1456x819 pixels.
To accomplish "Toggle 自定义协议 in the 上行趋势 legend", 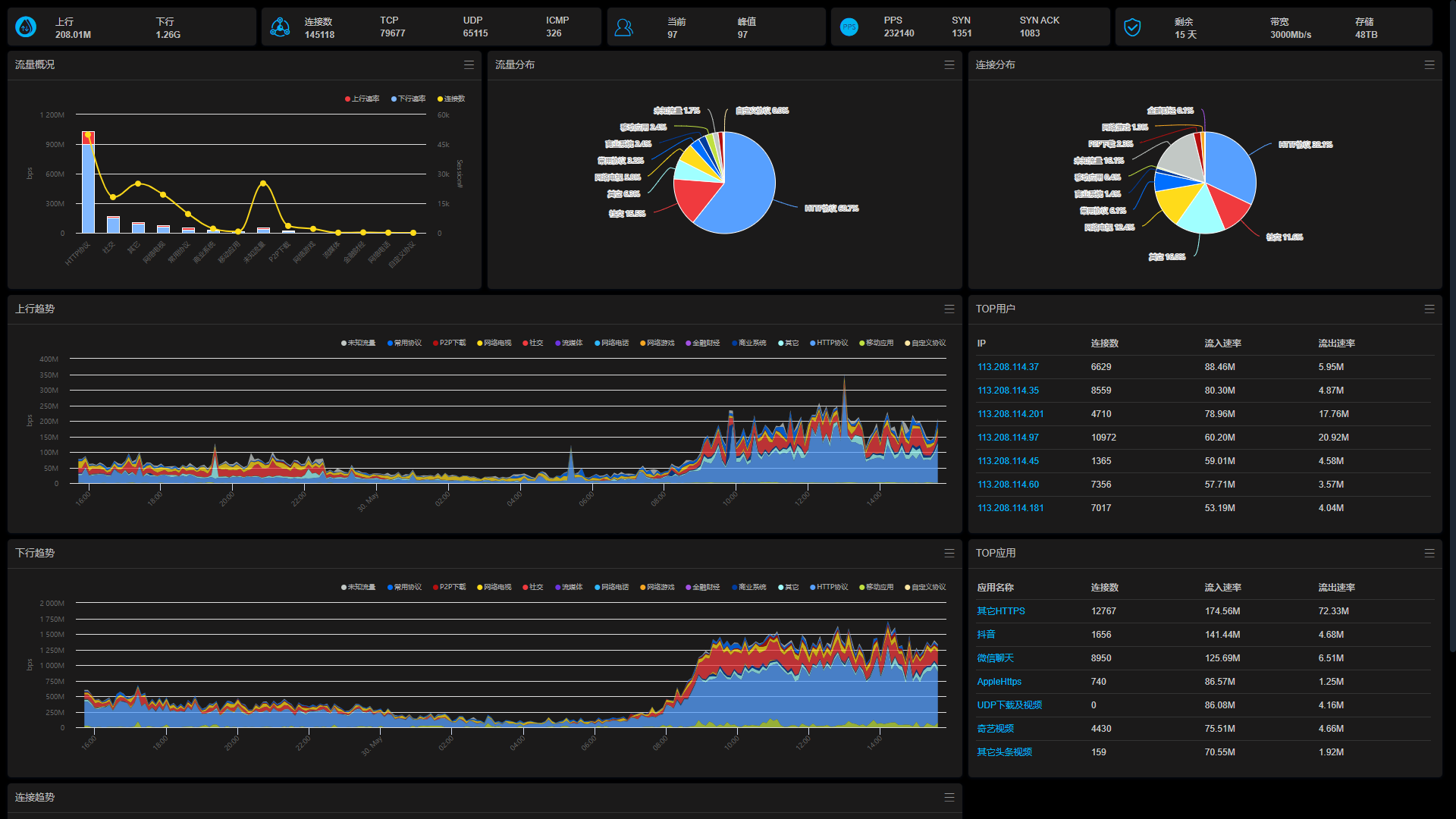I will click(x=925, y=344).
